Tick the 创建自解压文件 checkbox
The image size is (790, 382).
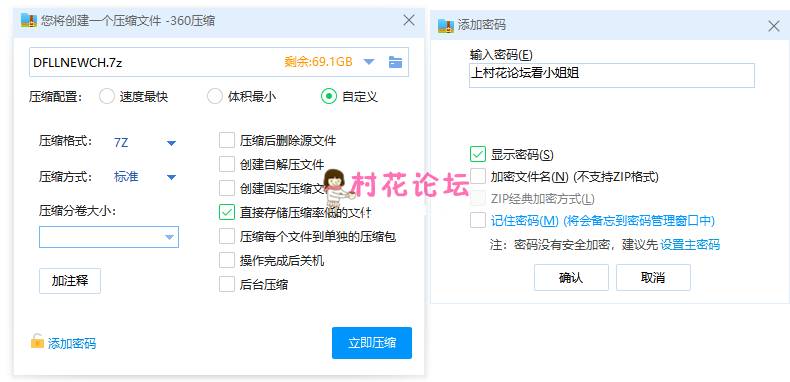tap(227, 164)
